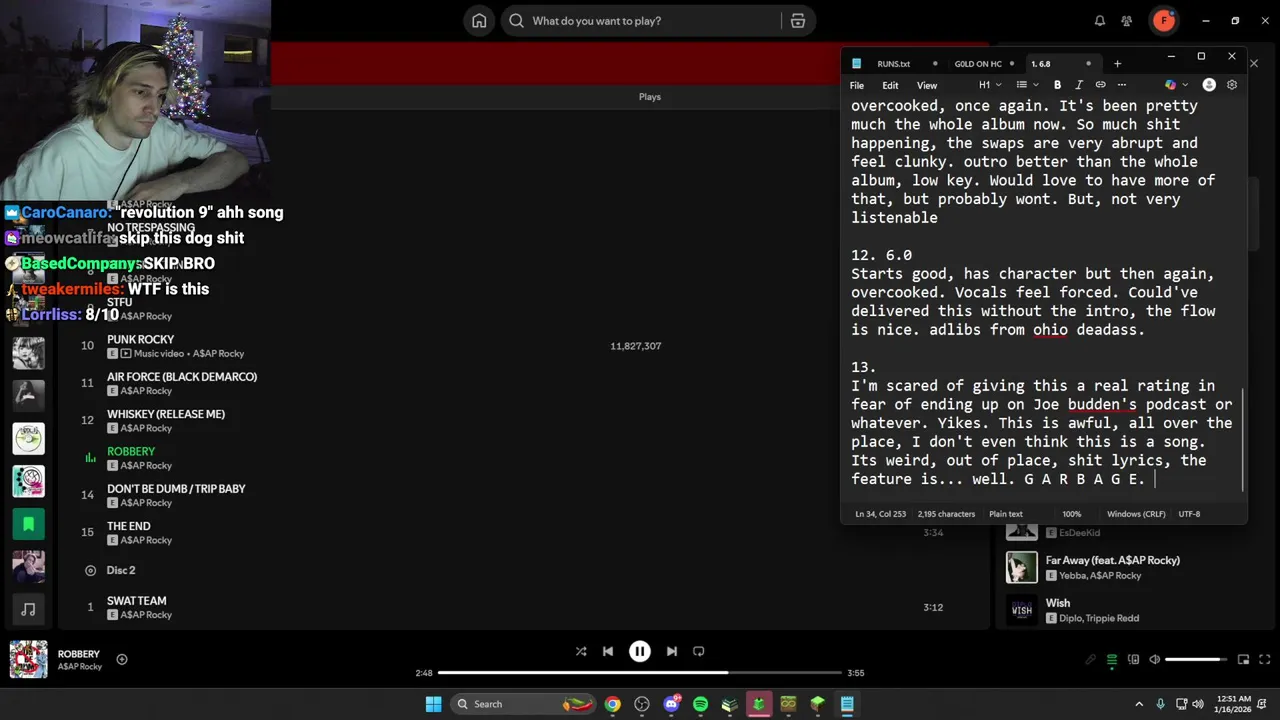The height and width of the screenshot is (720, 1280).
Task: Open the lyrics microphone icon
Action: pos(1091,659)
